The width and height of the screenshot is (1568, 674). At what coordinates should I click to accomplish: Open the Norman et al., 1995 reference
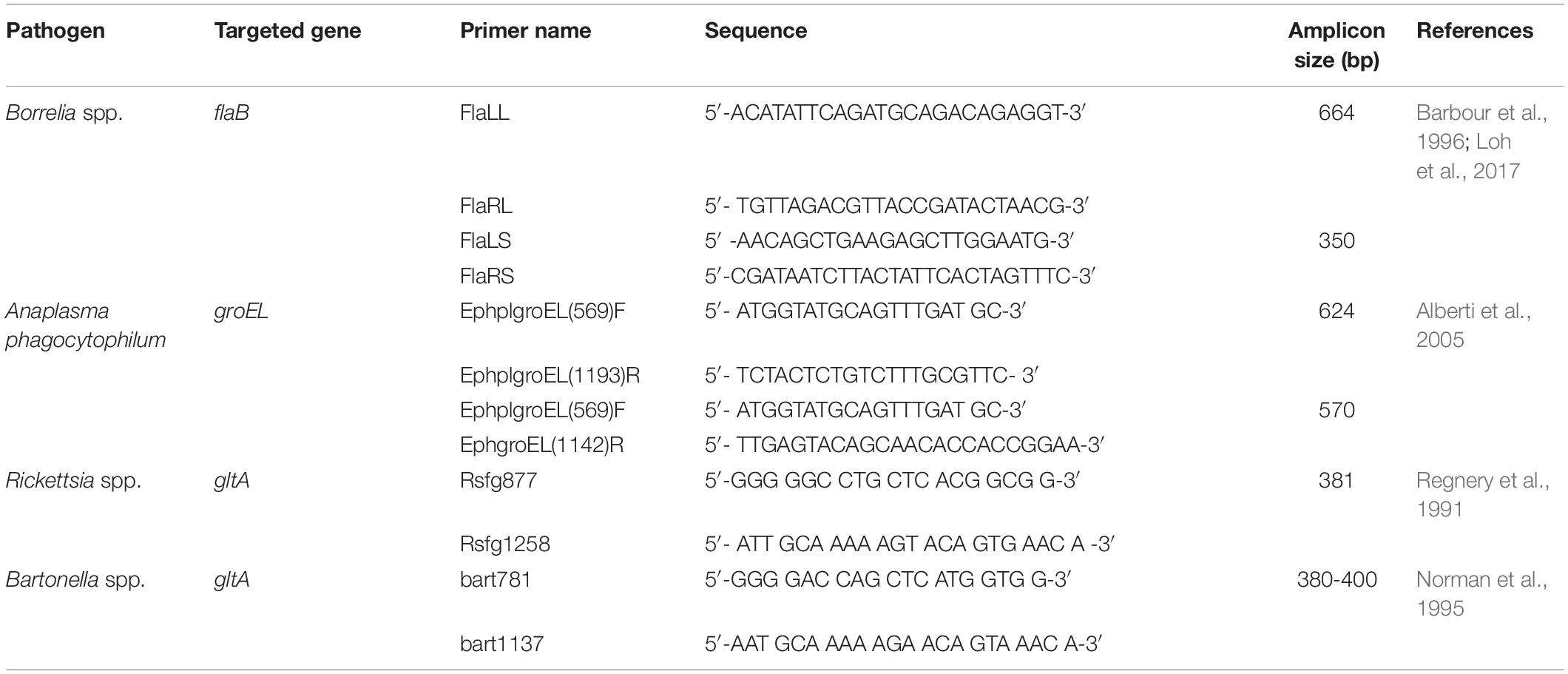pyautogui.click(x=1481, y=593)
